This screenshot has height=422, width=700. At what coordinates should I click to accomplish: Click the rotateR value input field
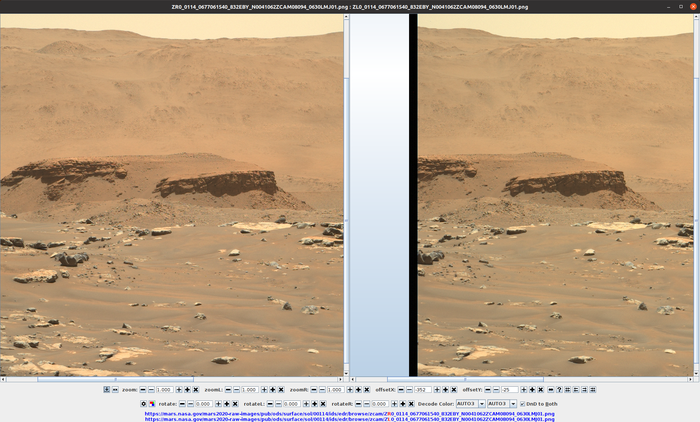click(380, 404)
